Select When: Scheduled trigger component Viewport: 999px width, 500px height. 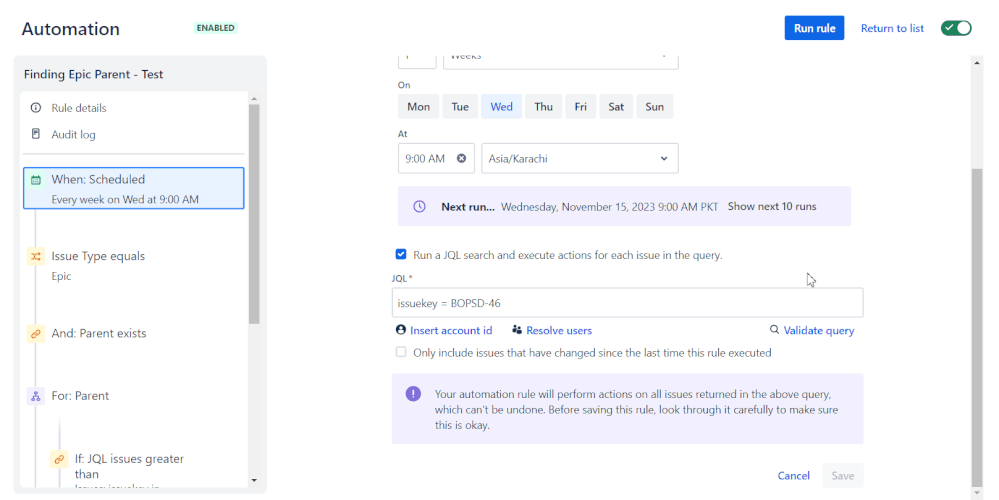134,189
